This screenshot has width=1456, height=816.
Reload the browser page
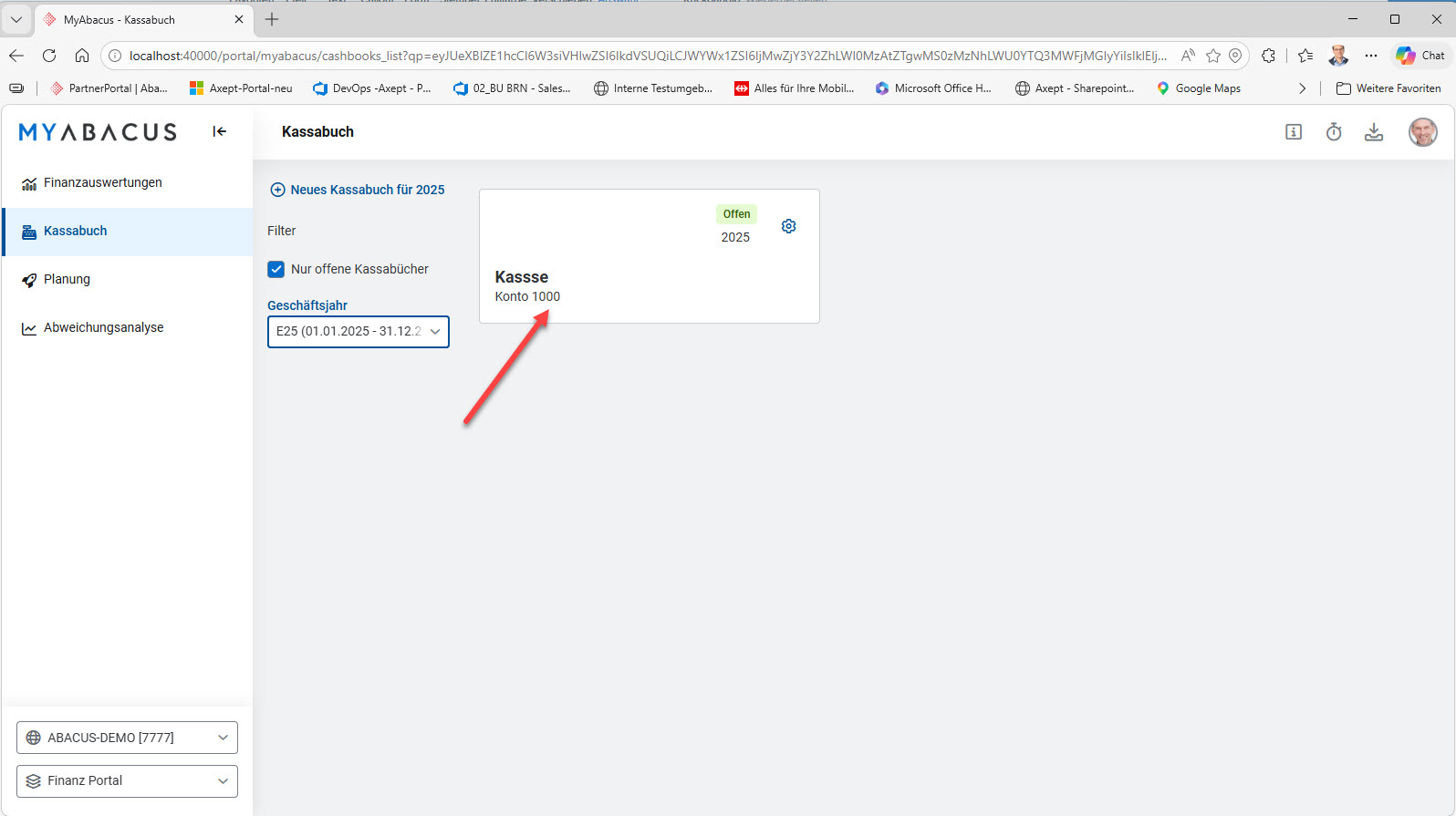[49, 56]
